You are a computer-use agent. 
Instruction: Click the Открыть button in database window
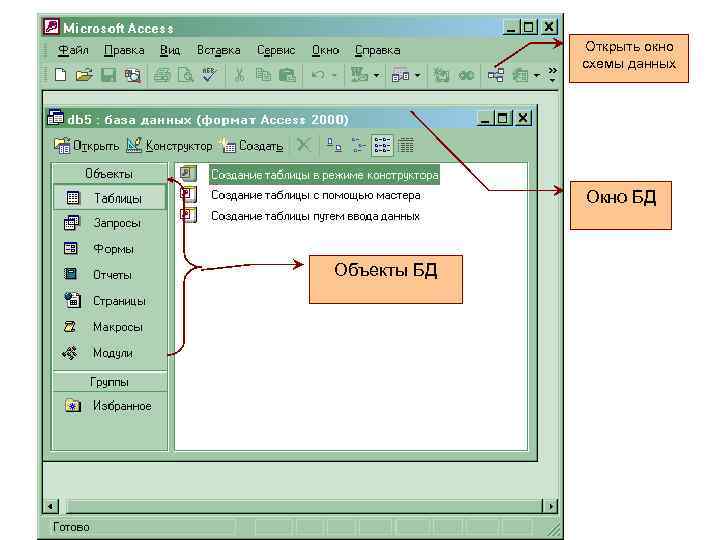point(86,146)
